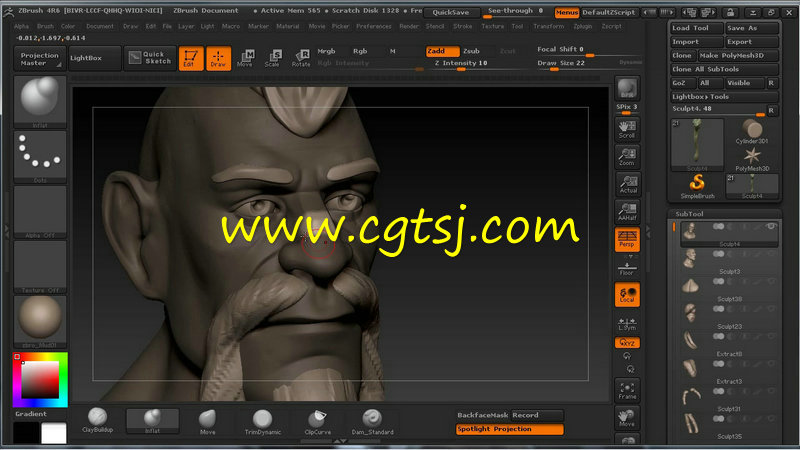The width and height of the screenshot is (800, 450).
Task: Open the Brush menu
Action: point(45,26)
